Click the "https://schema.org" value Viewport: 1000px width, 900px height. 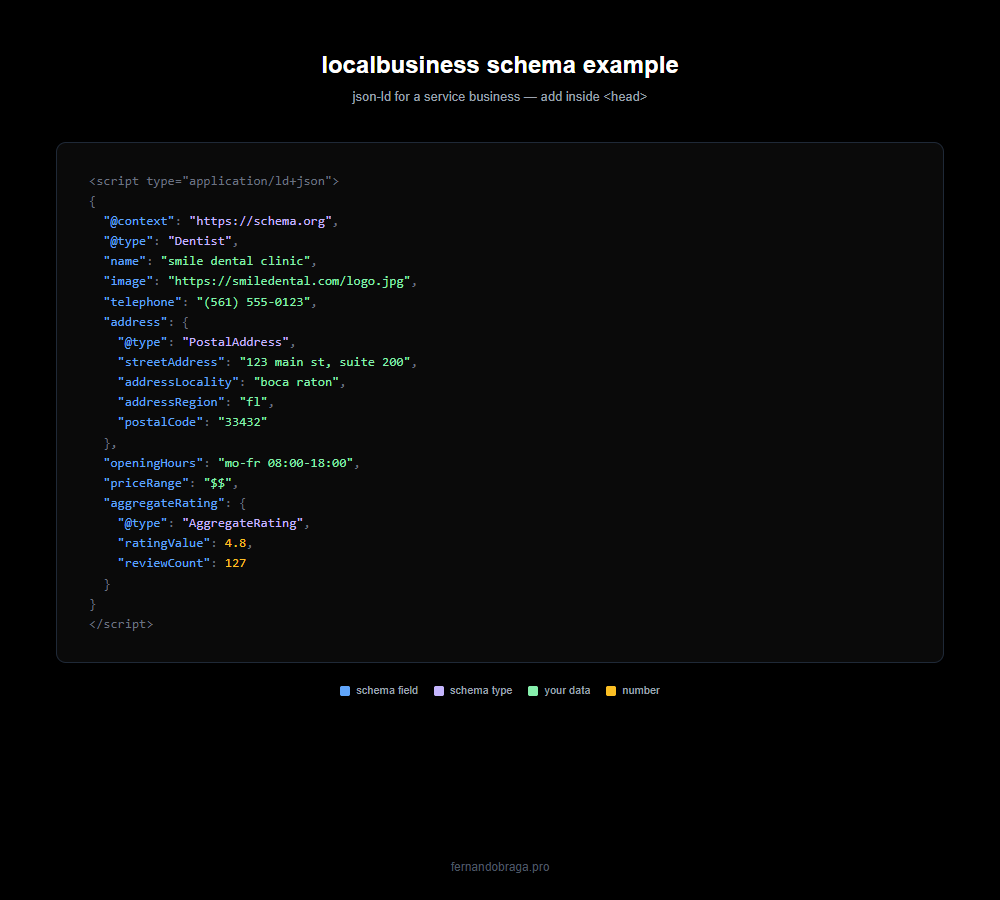click(x=261, y=221)
